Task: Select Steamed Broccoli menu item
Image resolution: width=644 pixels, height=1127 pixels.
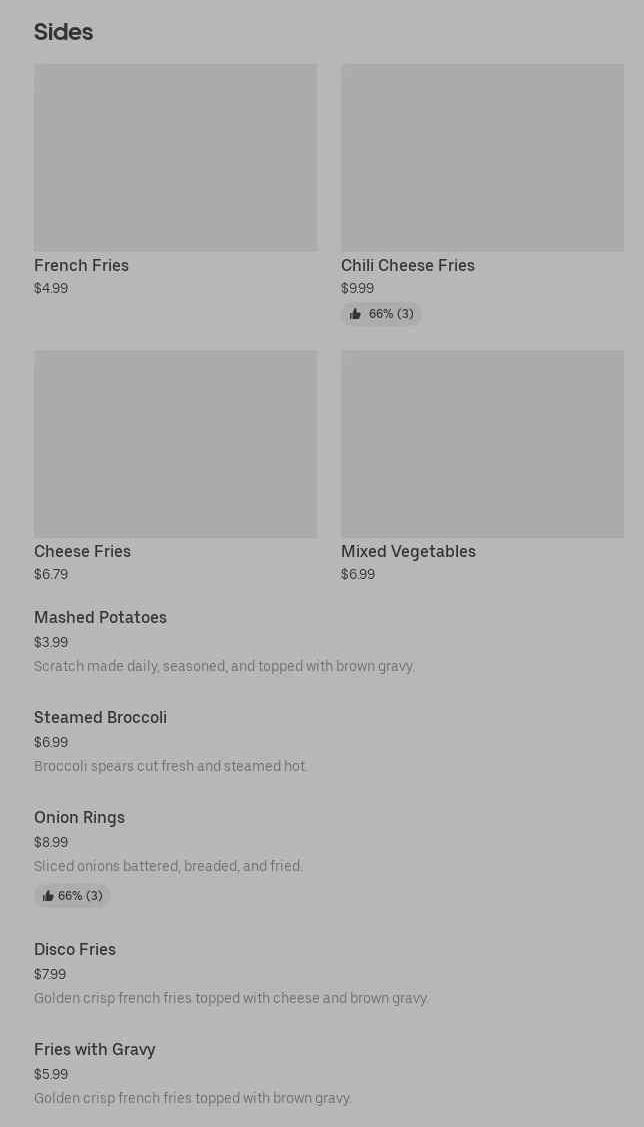Action: point(100,718)
